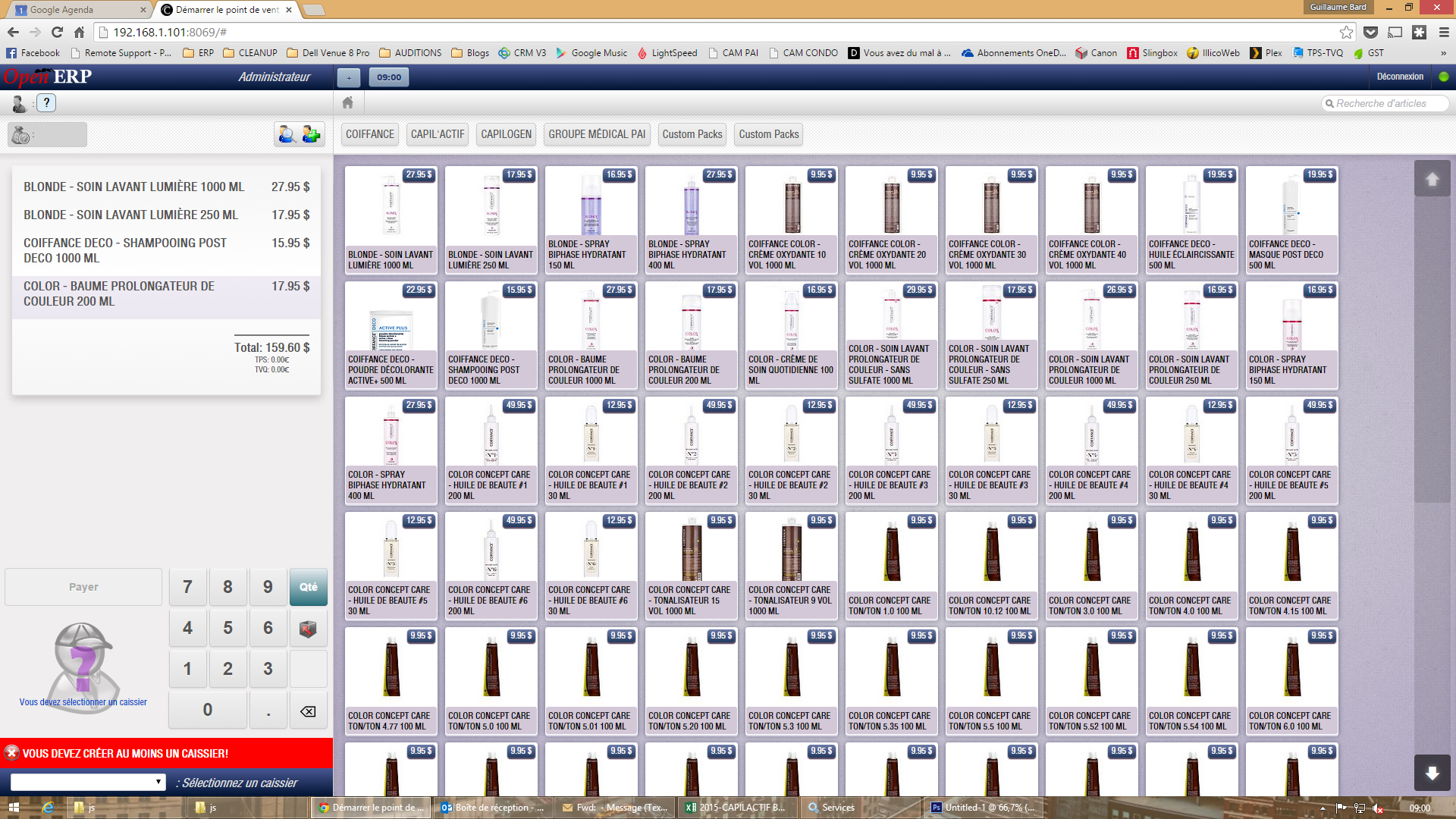Add COIFFANCE DECO POUDRE DÉCOLORANTE ACTIVE+ product
Viewport: 1456px width, 819px height.
pos(391,335)
